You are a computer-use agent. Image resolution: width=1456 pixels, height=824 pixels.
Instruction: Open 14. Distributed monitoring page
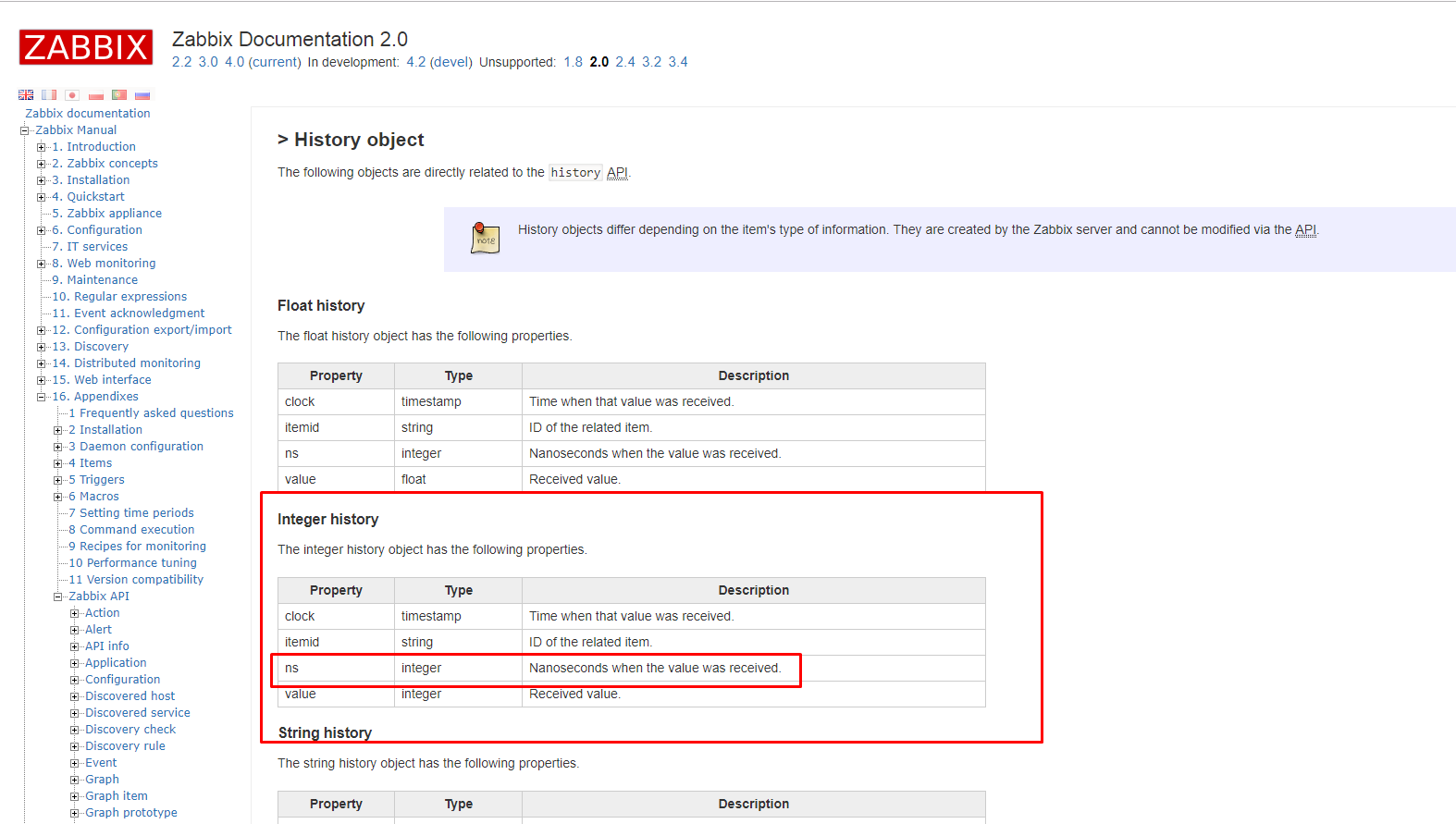(x=126, y=363)
